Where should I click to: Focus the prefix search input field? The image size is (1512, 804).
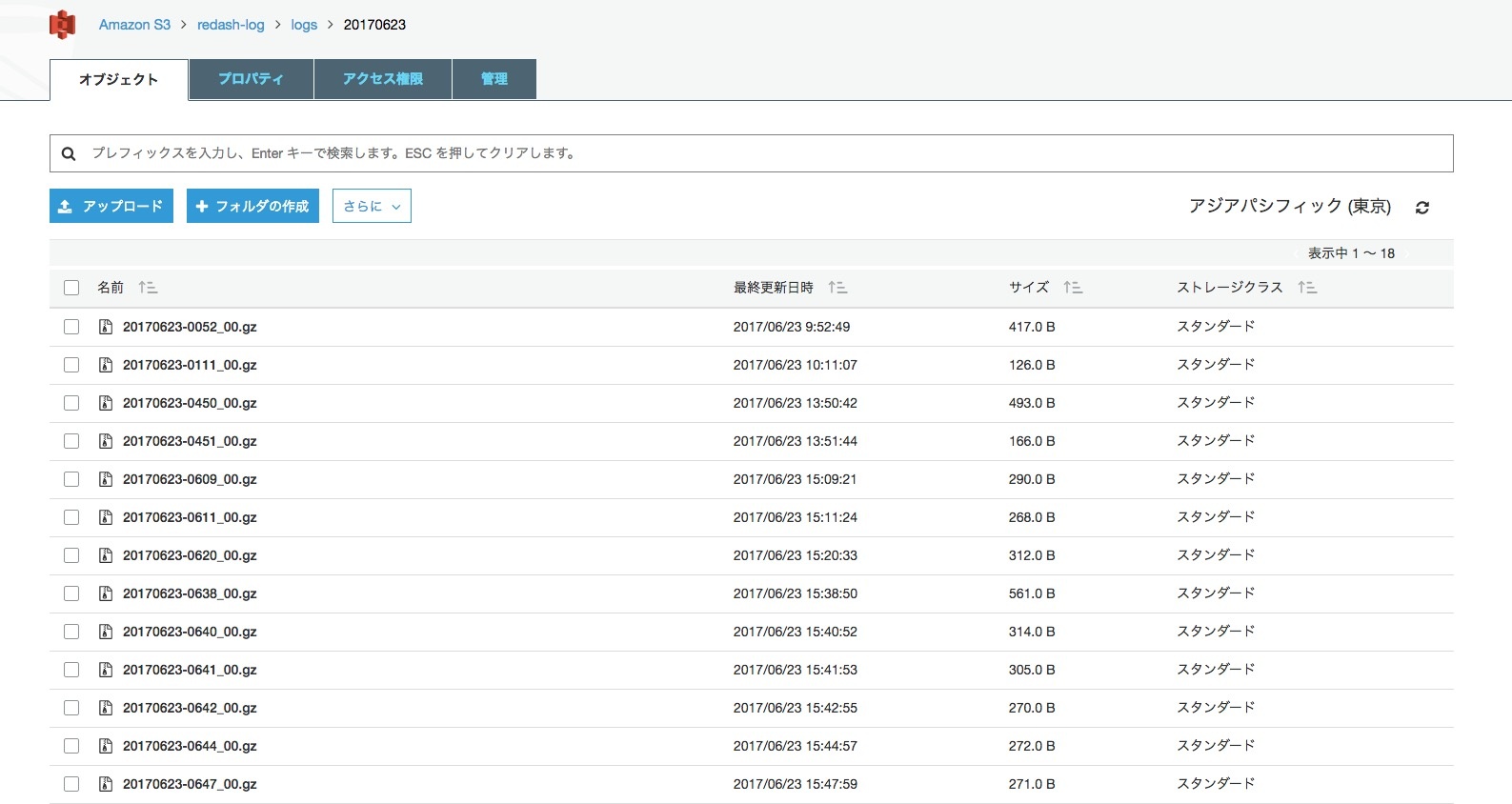click(762, 153)
